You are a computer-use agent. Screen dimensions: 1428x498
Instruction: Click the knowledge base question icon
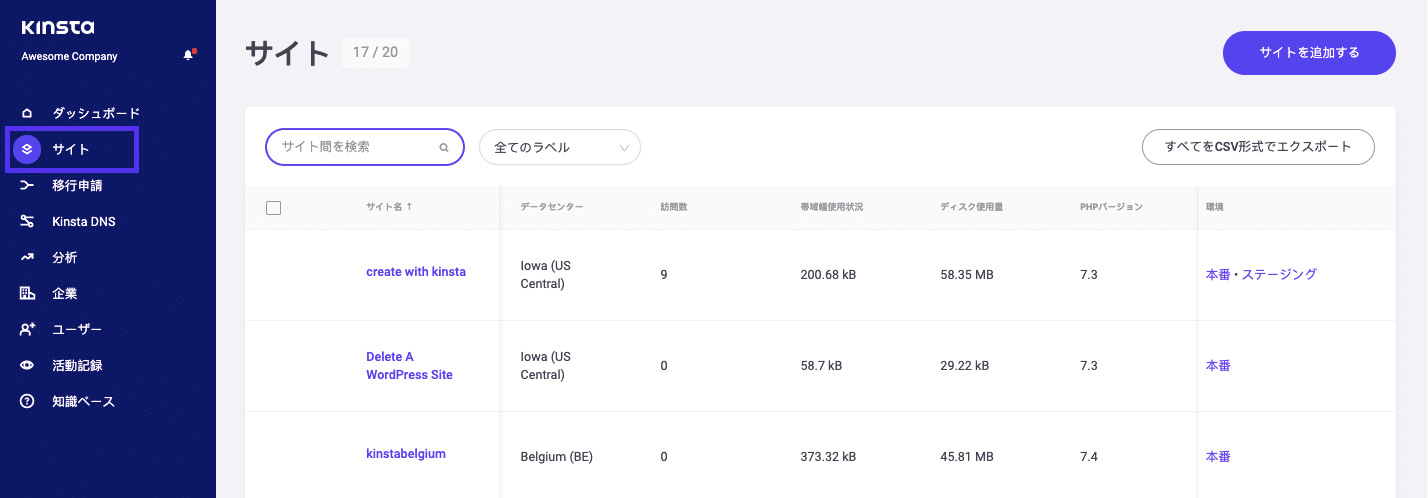pyautogui.click(x=27, y=401)
